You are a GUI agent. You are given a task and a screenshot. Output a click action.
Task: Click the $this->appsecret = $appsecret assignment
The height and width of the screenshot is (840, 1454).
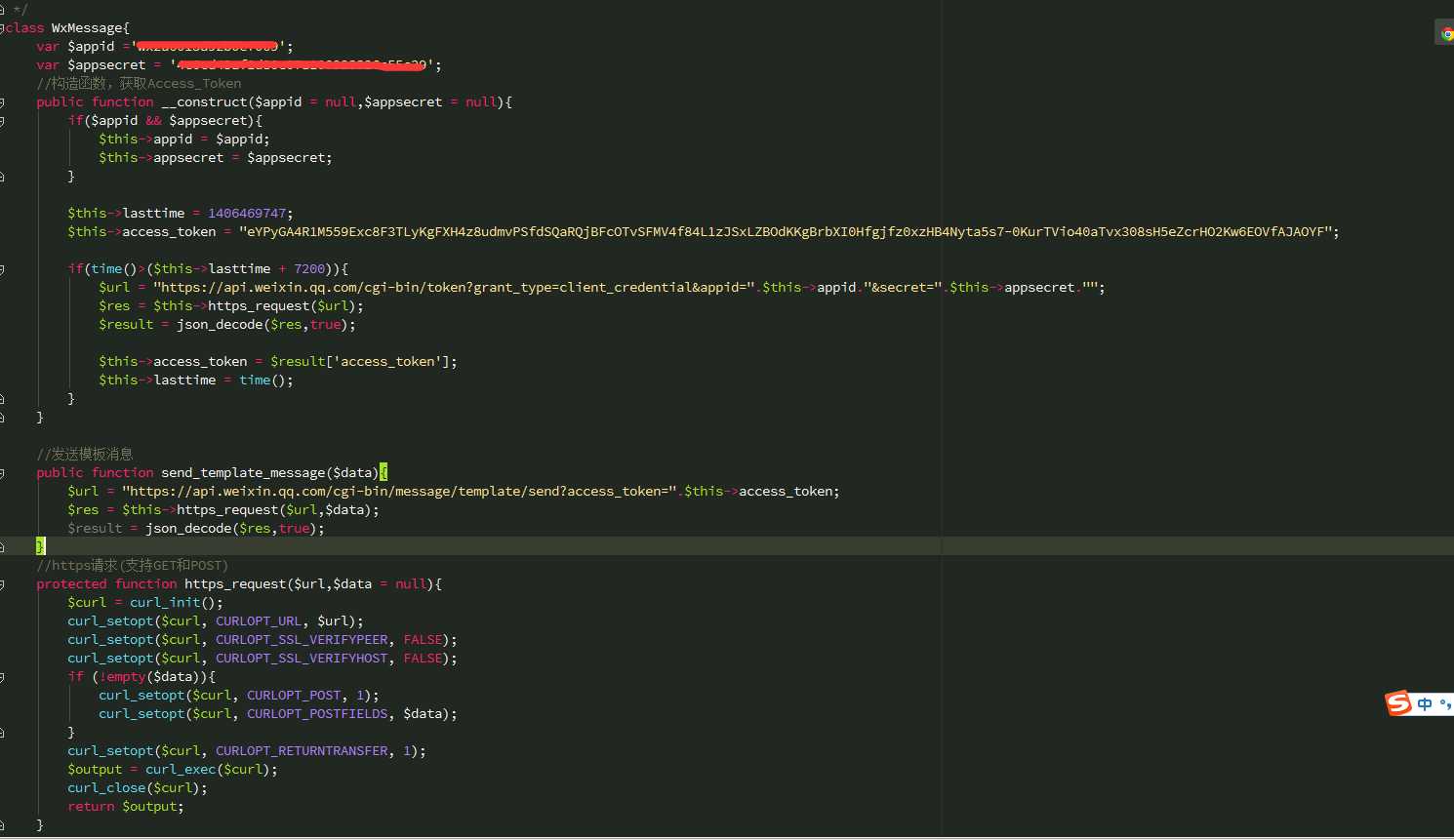tap(216, 158)
